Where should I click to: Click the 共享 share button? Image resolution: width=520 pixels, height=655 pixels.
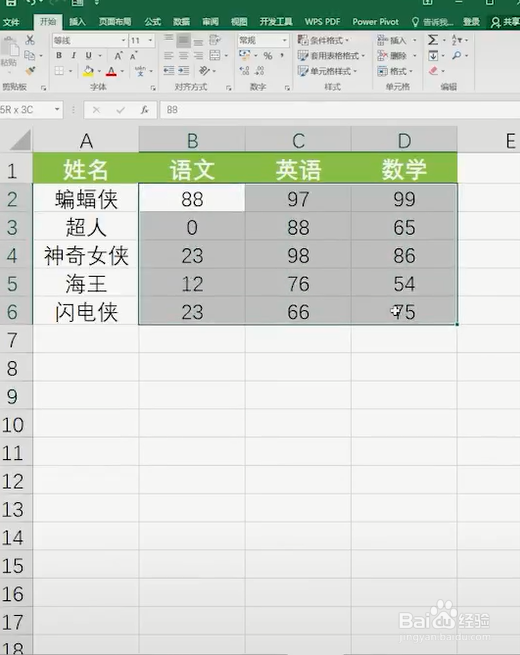pos(505,22)
